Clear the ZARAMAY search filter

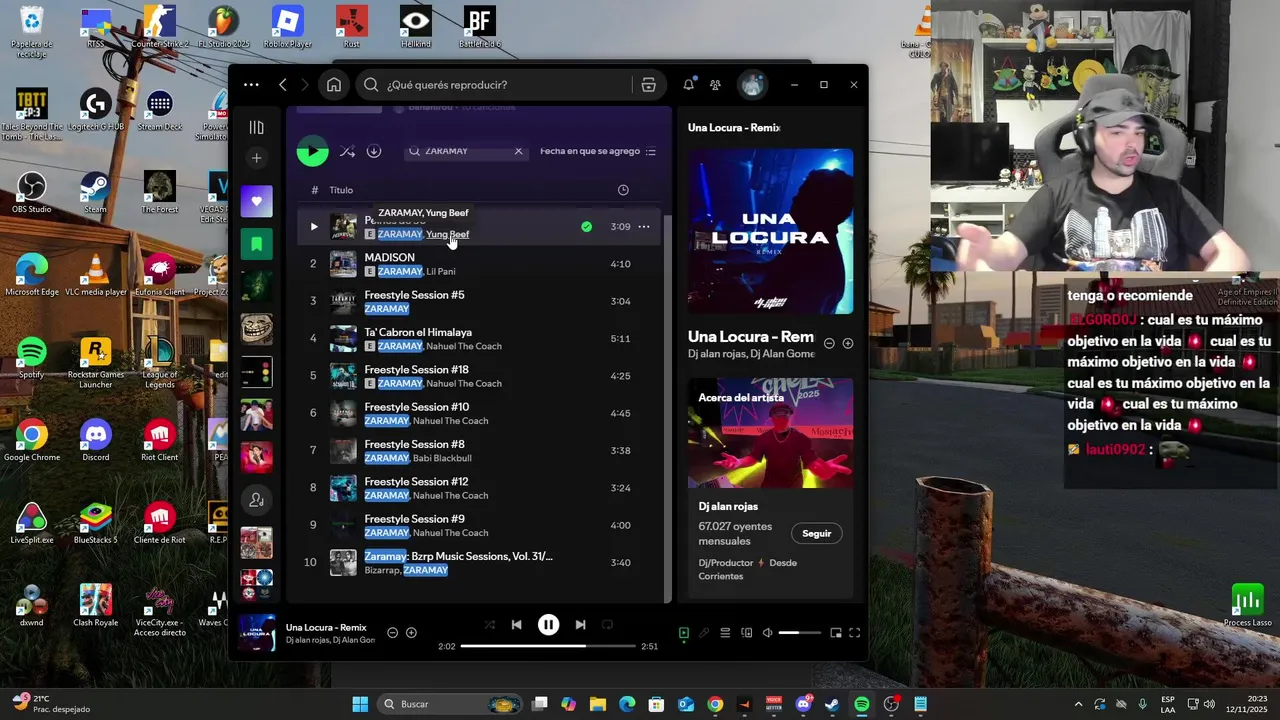click(x=518, y=151)
